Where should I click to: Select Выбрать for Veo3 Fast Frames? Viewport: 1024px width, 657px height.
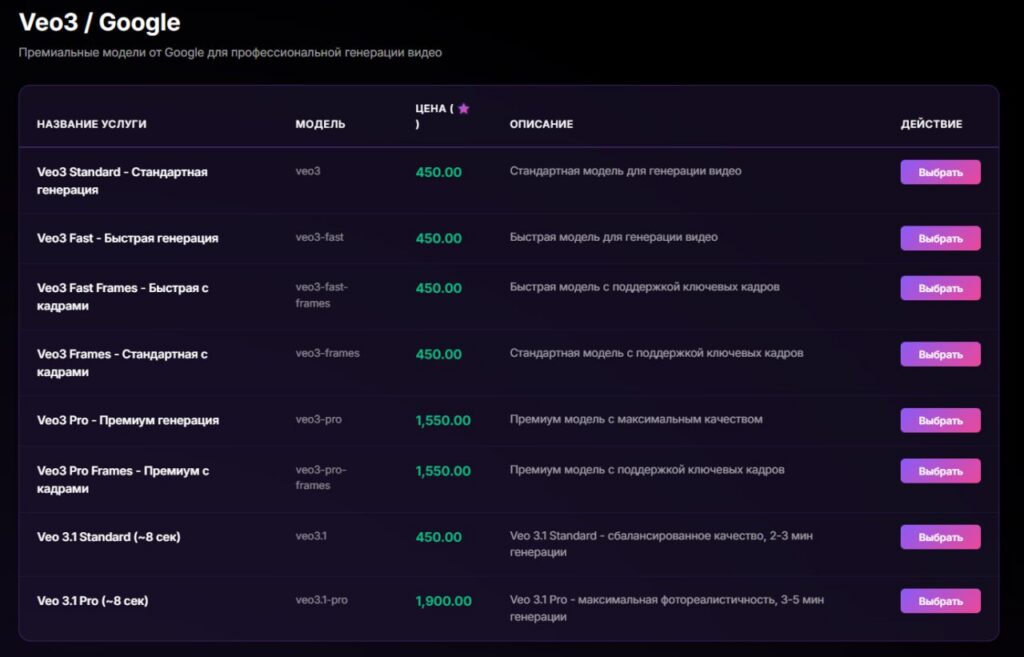coord(940,288)
